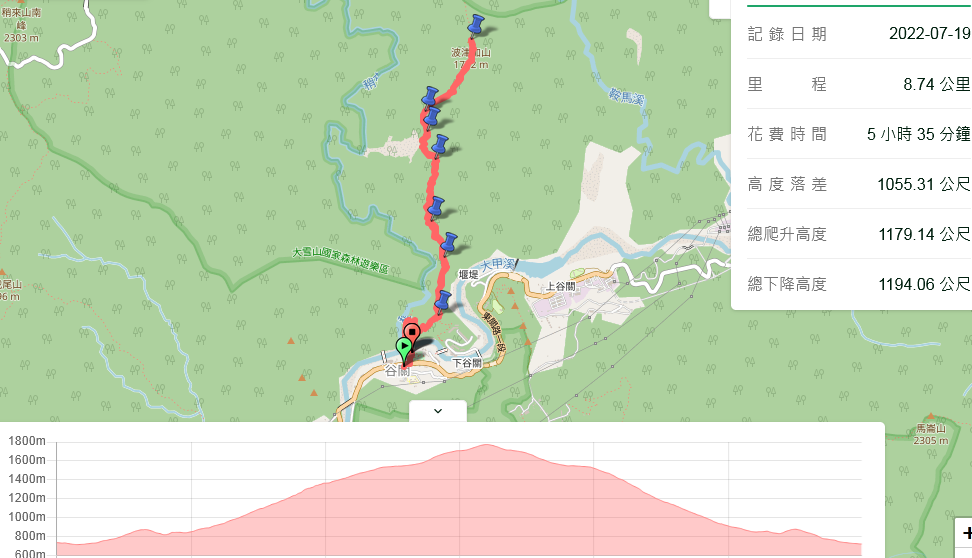The height and width of the screenshot is (558, 972).
Task: Click the 稍來山南峰 2303 m peak label
Action: (x=21, y=25)
